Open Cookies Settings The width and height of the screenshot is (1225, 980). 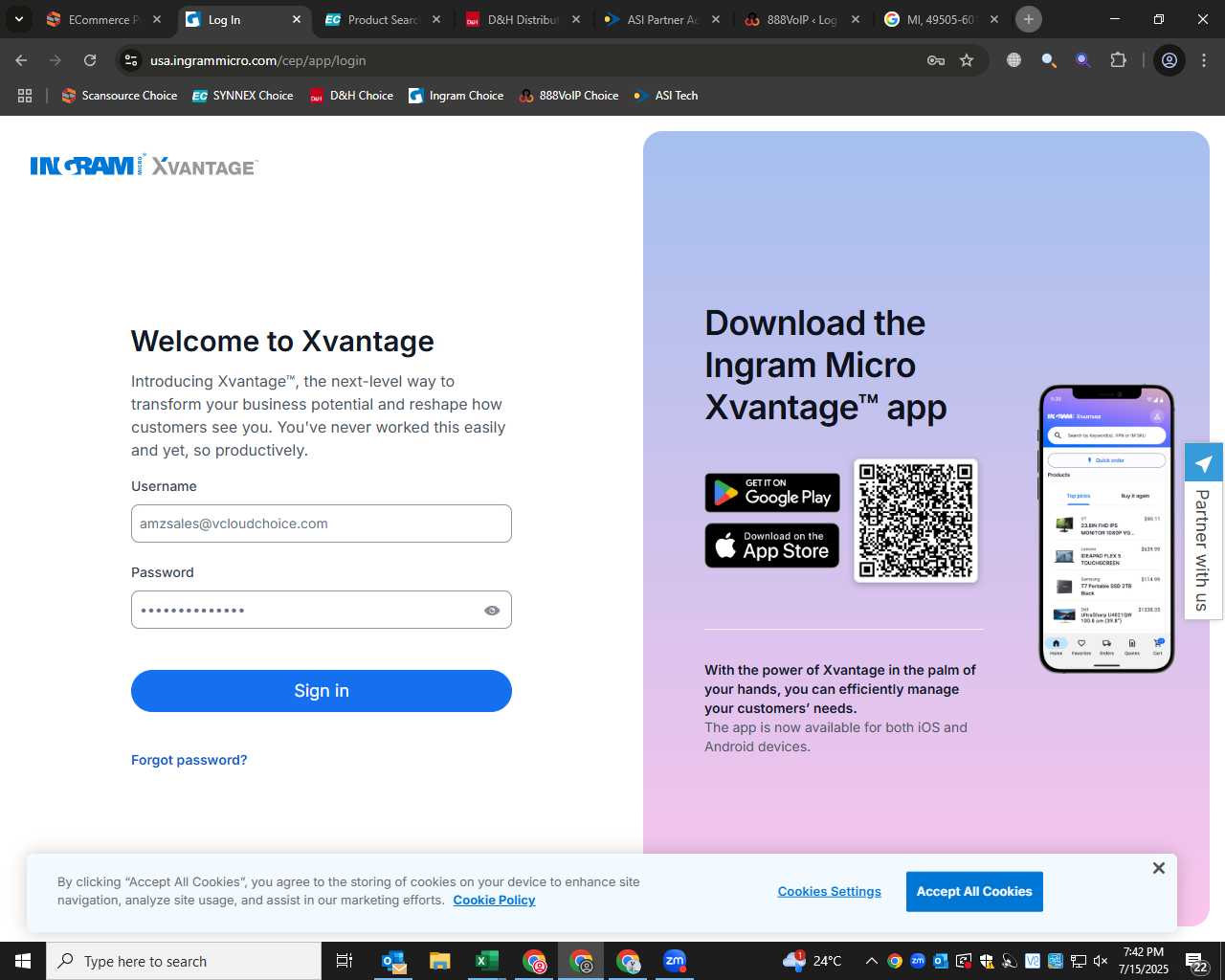click(829, 891)
